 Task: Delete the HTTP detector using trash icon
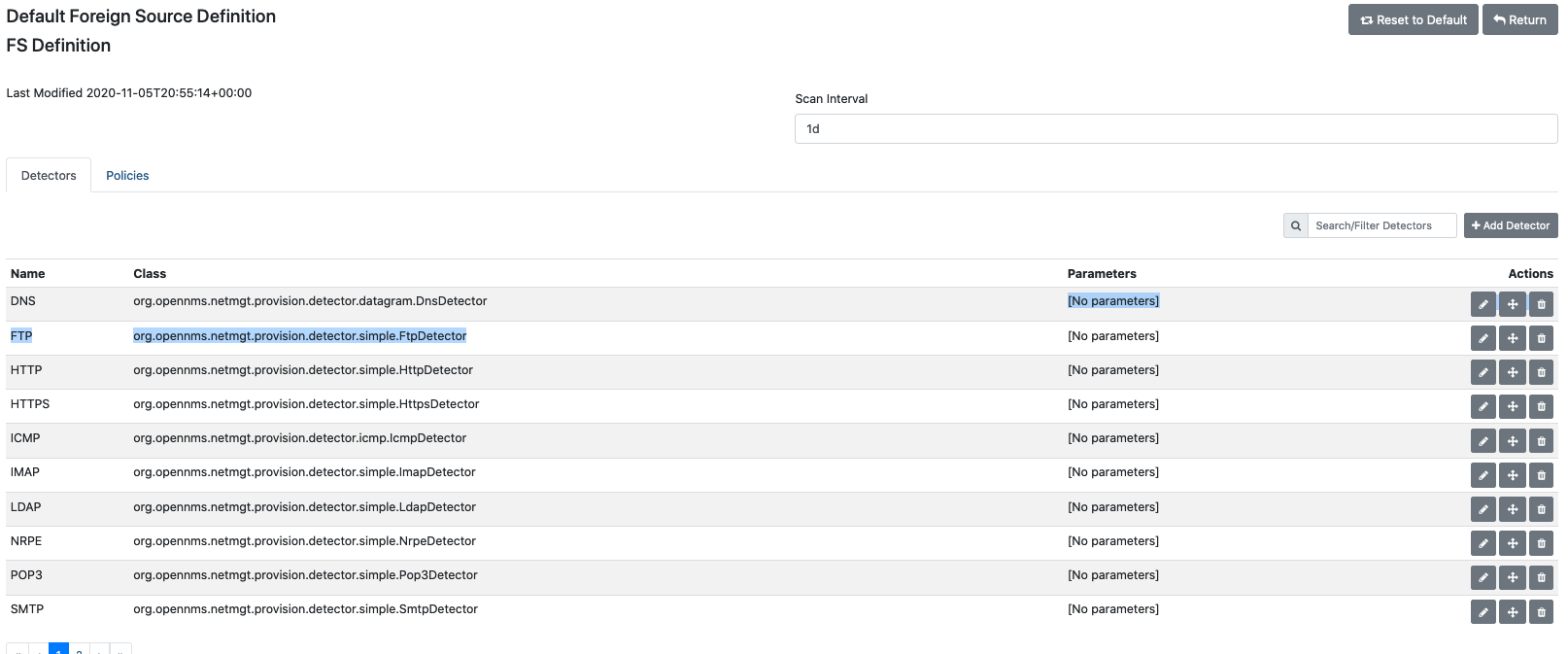1541,372
